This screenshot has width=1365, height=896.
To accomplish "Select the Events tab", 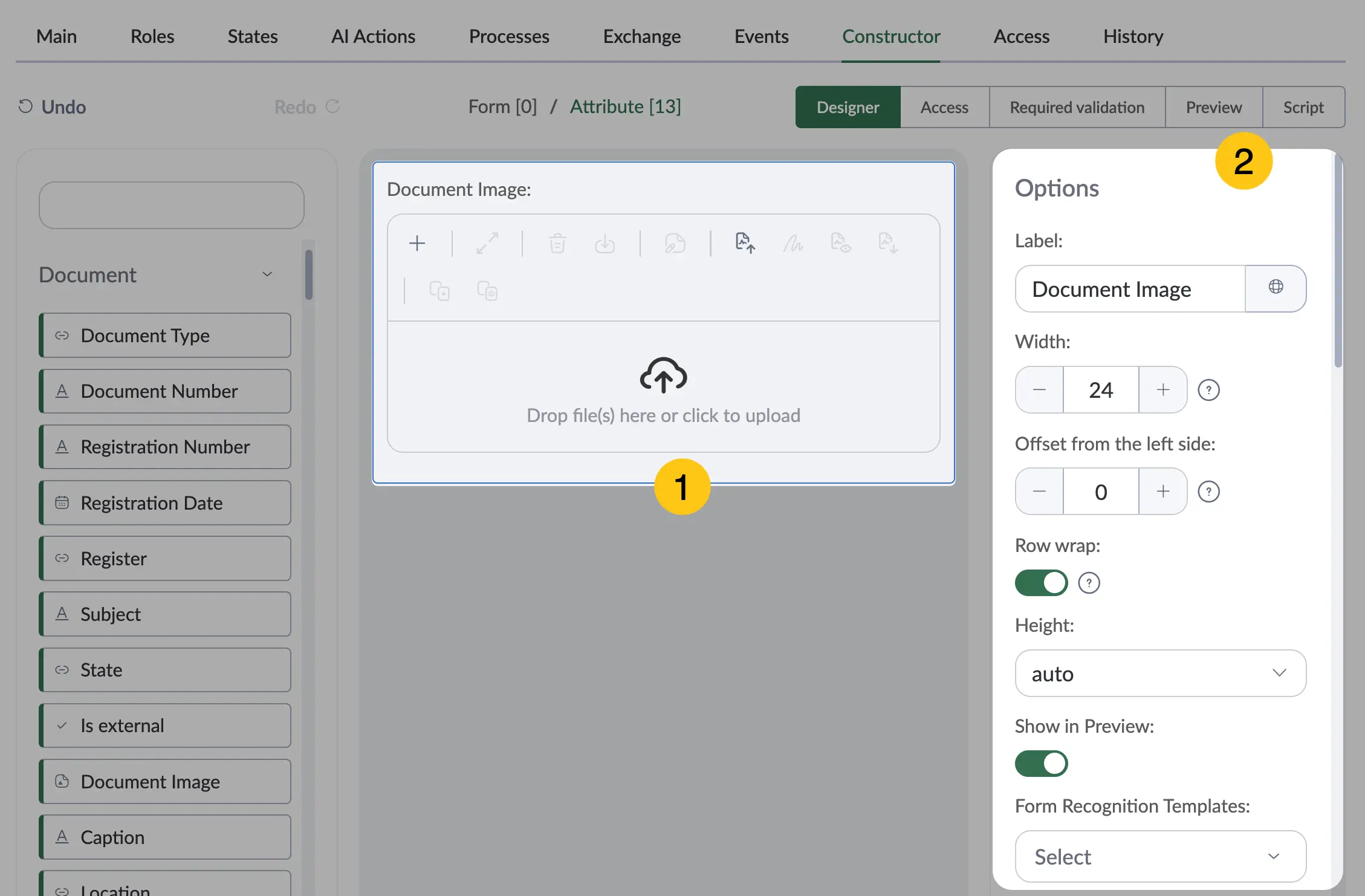I will tap(762, 36).
